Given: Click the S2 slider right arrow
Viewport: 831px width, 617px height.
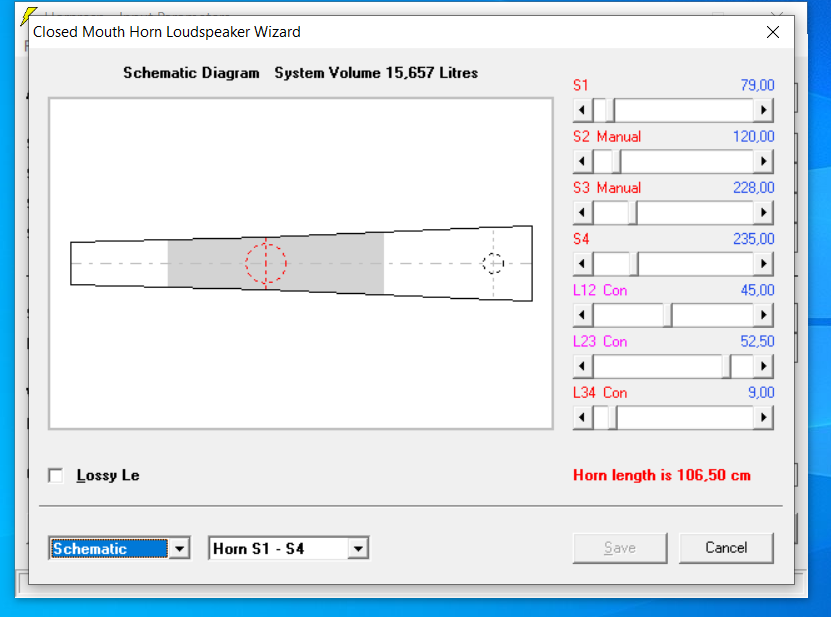Looking at the screenshot, I should [763, 161].
